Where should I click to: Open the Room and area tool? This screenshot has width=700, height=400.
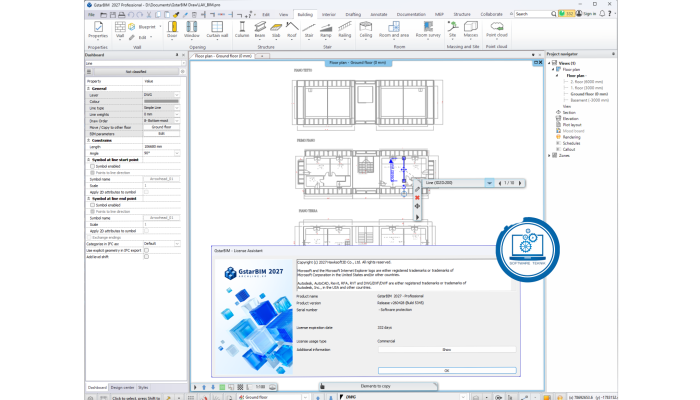tap(394, 30)
